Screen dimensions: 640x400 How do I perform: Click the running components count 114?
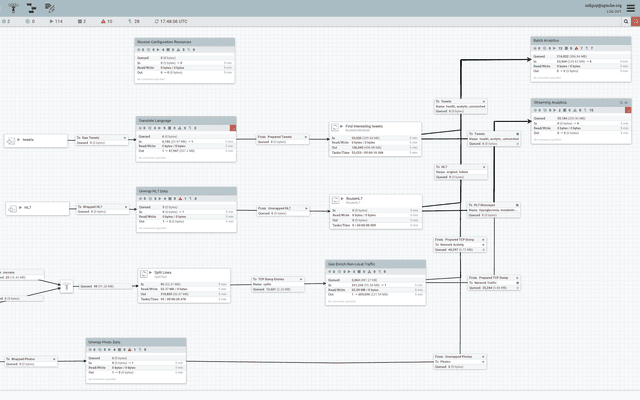pos(56,21)
